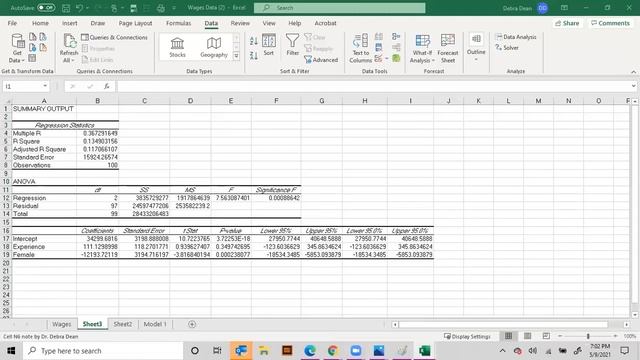Open Customize Quick Access Toolbar dropdown

coord(174,8)
